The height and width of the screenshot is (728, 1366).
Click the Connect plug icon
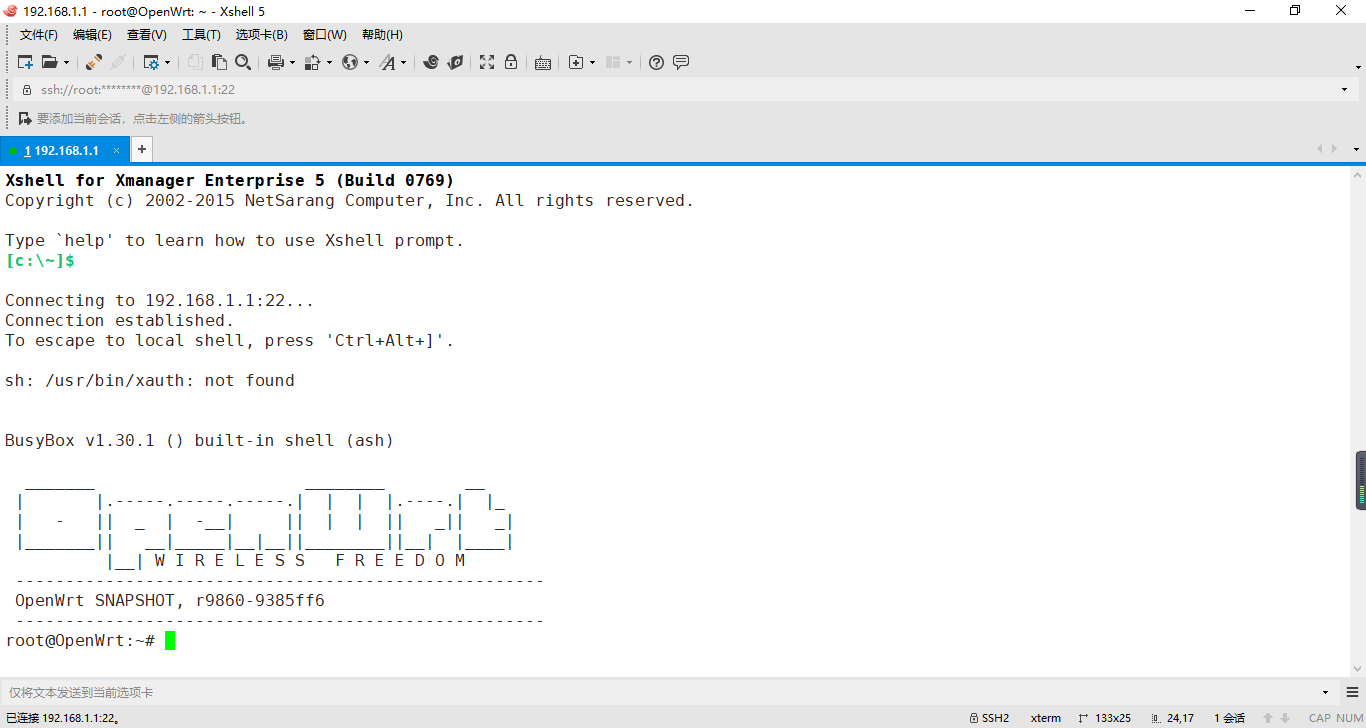click(x=94, y=62)
